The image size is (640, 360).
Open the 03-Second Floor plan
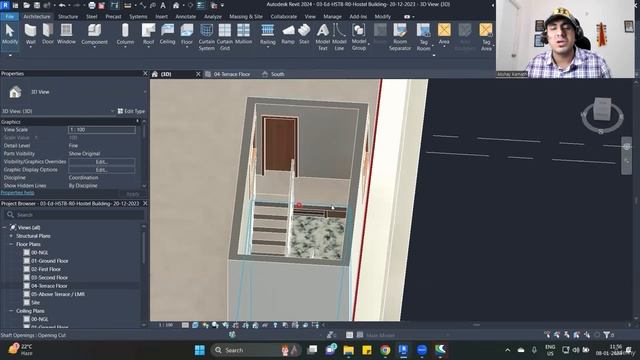49,278
